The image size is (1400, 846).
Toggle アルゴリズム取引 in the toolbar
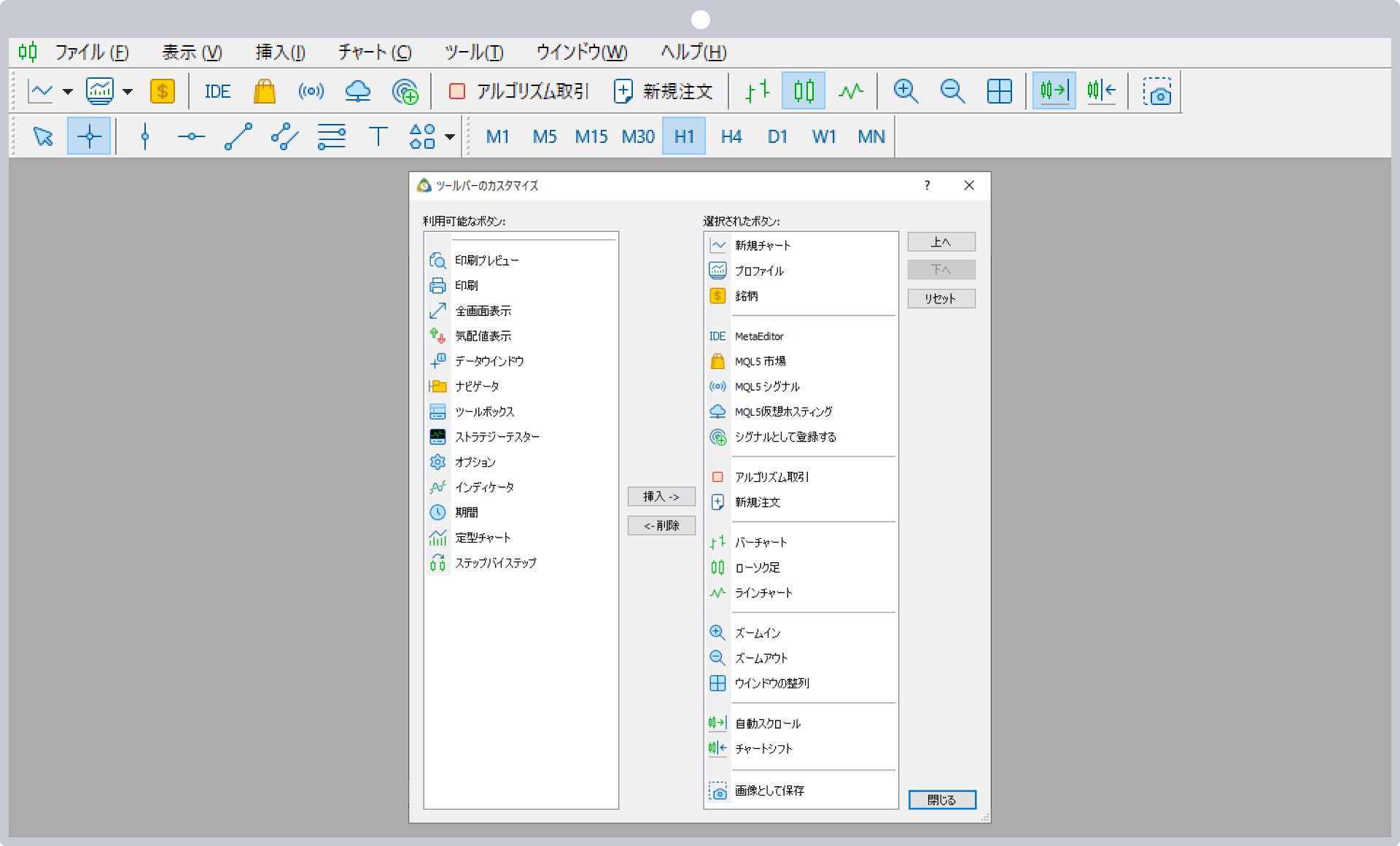[x=518, y=91]
